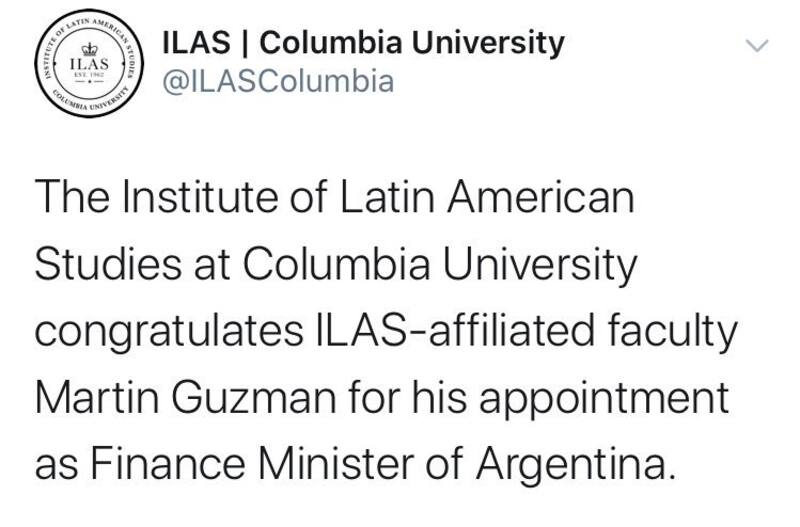Click the "ILAS" lettering inside the seal

tap(89, 63)
